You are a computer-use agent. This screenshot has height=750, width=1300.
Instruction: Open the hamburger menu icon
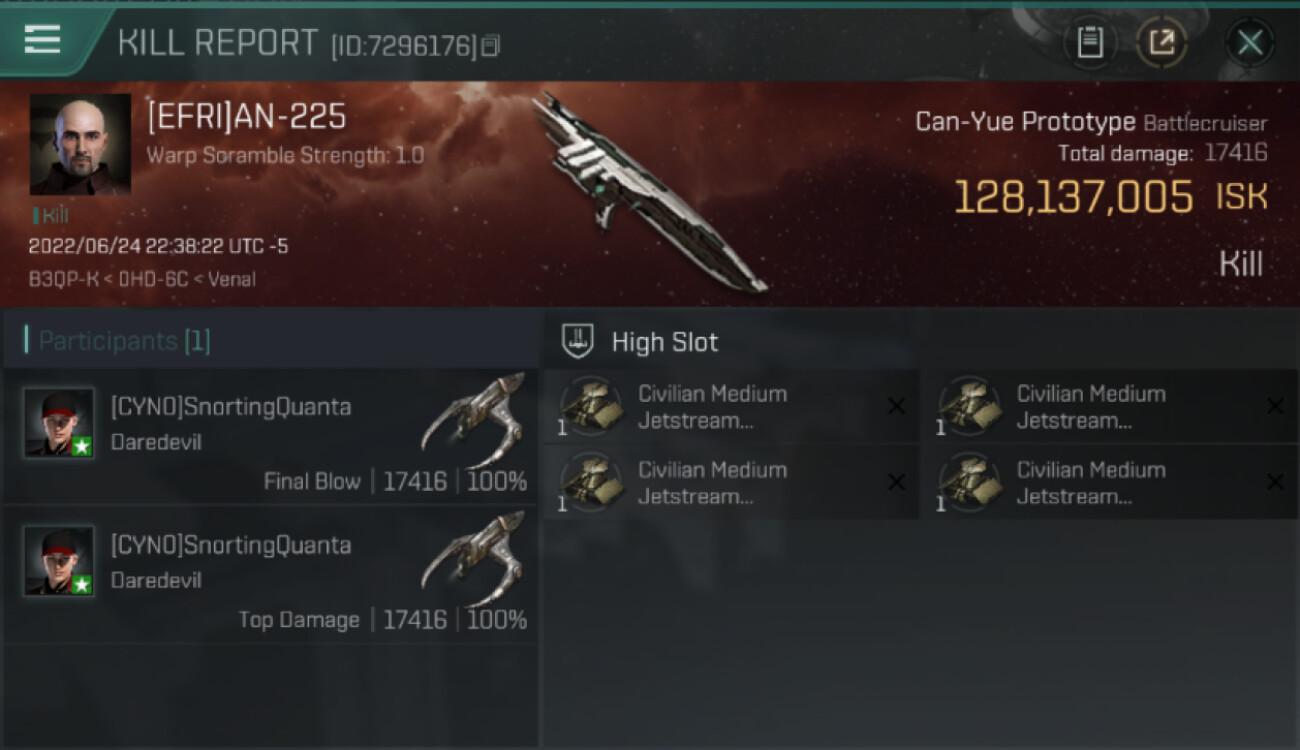pyautogui.click(x=43, y=40)
